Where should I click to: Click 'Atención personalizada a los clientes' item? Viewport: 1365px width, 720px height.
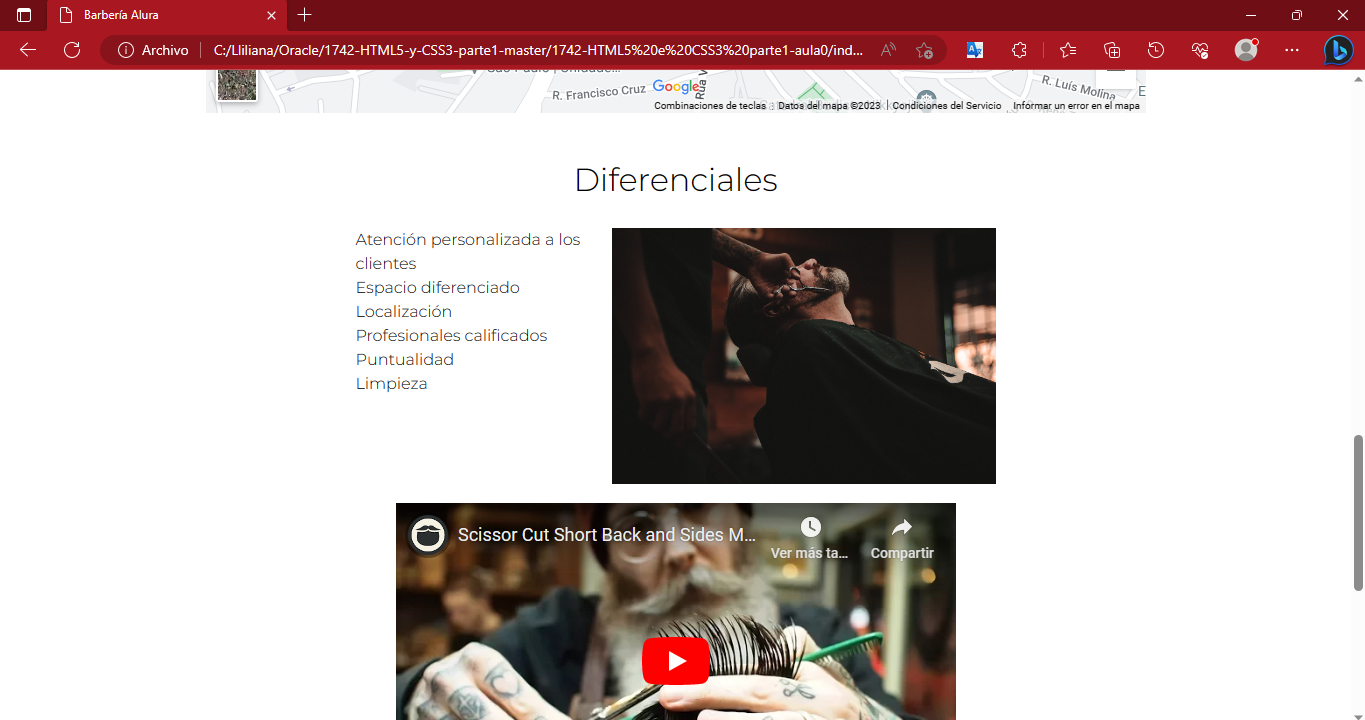468,252
